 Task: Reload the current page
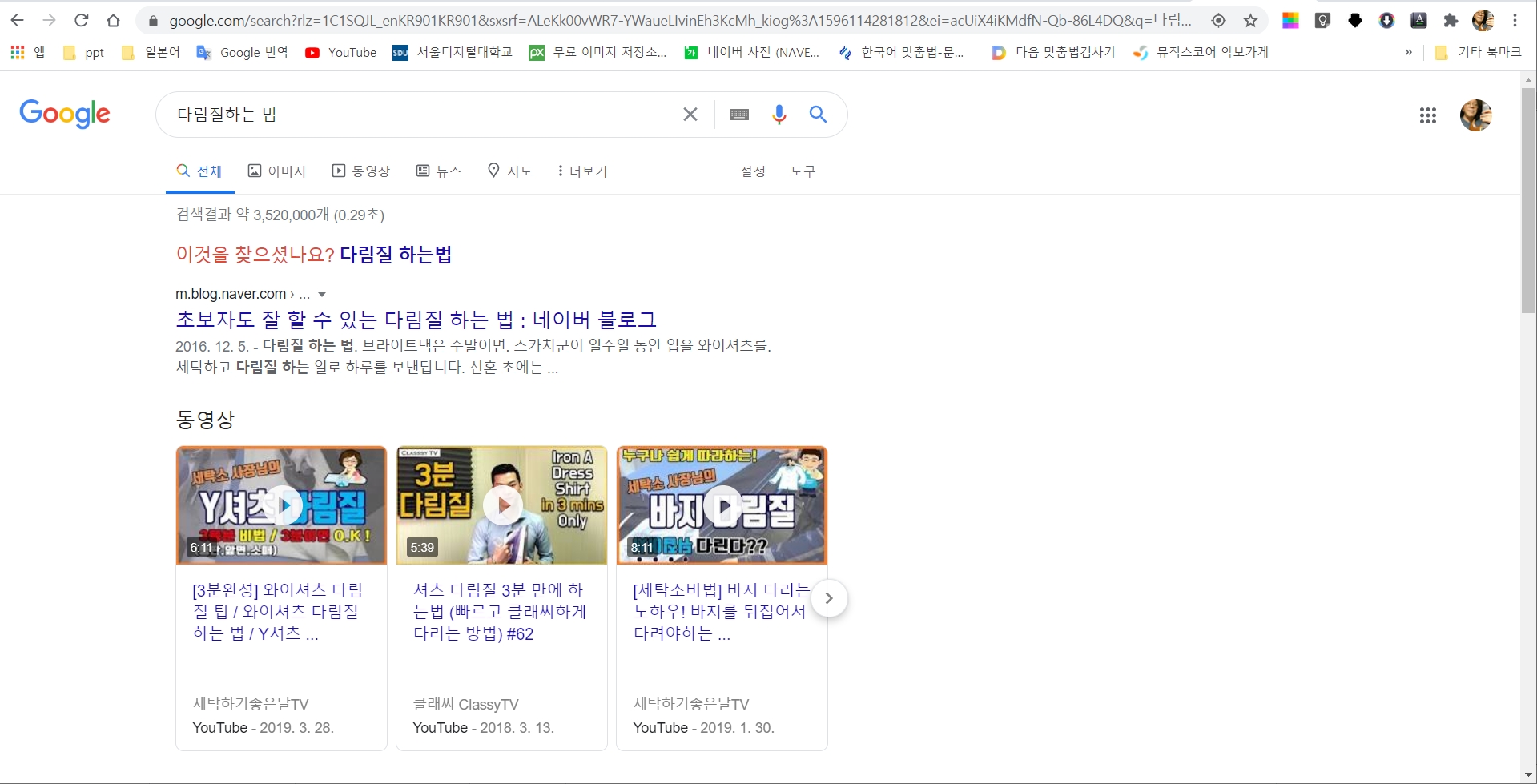[x=81, y=21]
